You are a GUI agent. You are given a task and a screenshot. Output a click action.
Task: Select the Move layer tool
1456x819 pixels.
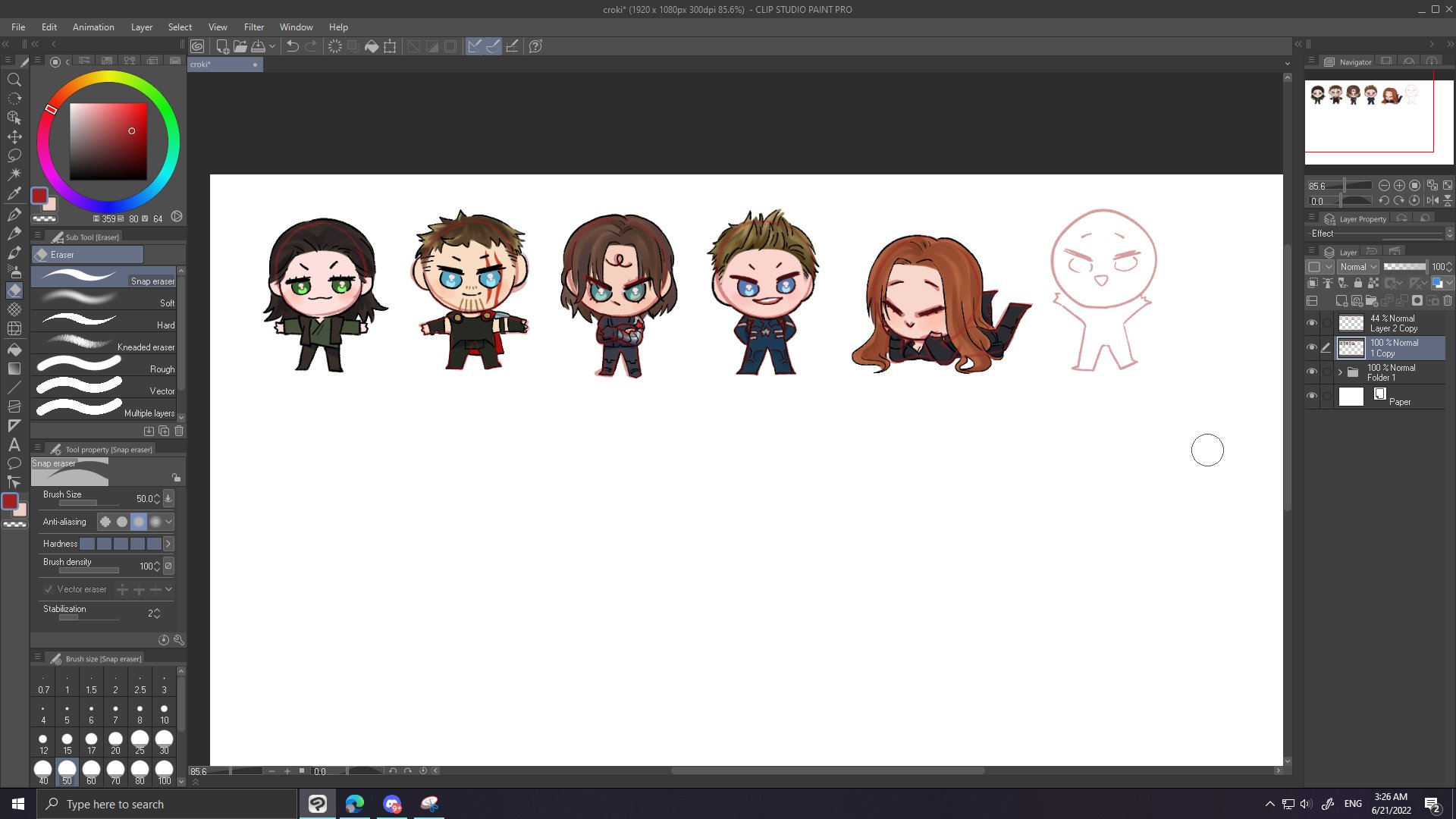click(14, 136)
